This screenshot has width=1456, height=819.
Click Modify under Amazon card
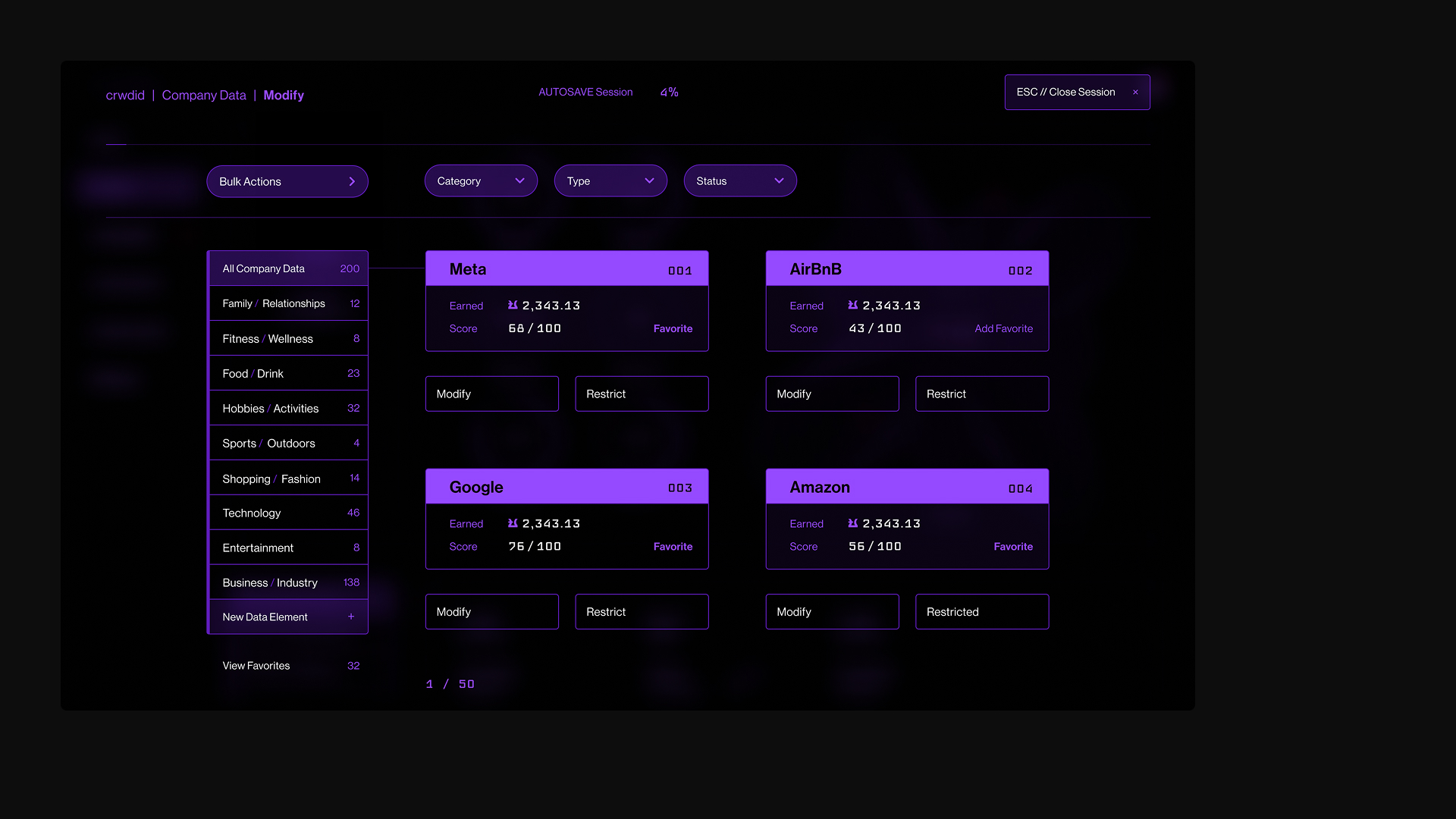832,611
